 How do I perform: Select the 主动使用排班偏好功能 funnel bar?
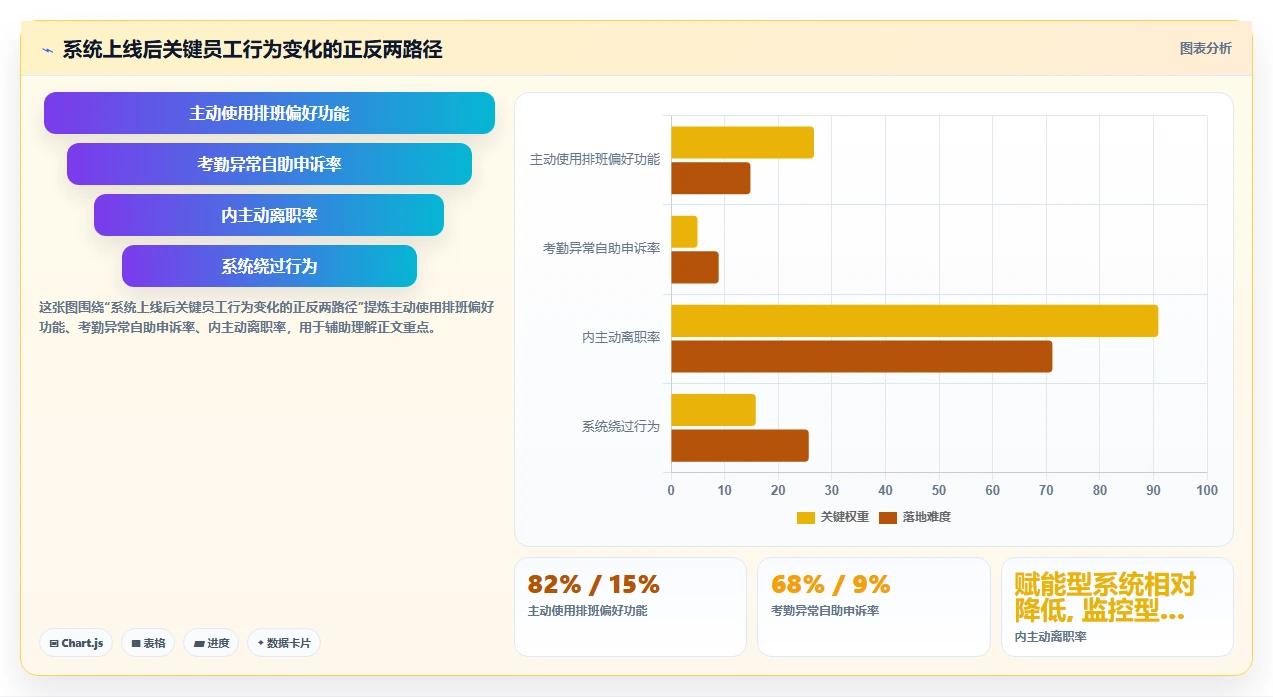pyautogui.click(x=269, y=113)
